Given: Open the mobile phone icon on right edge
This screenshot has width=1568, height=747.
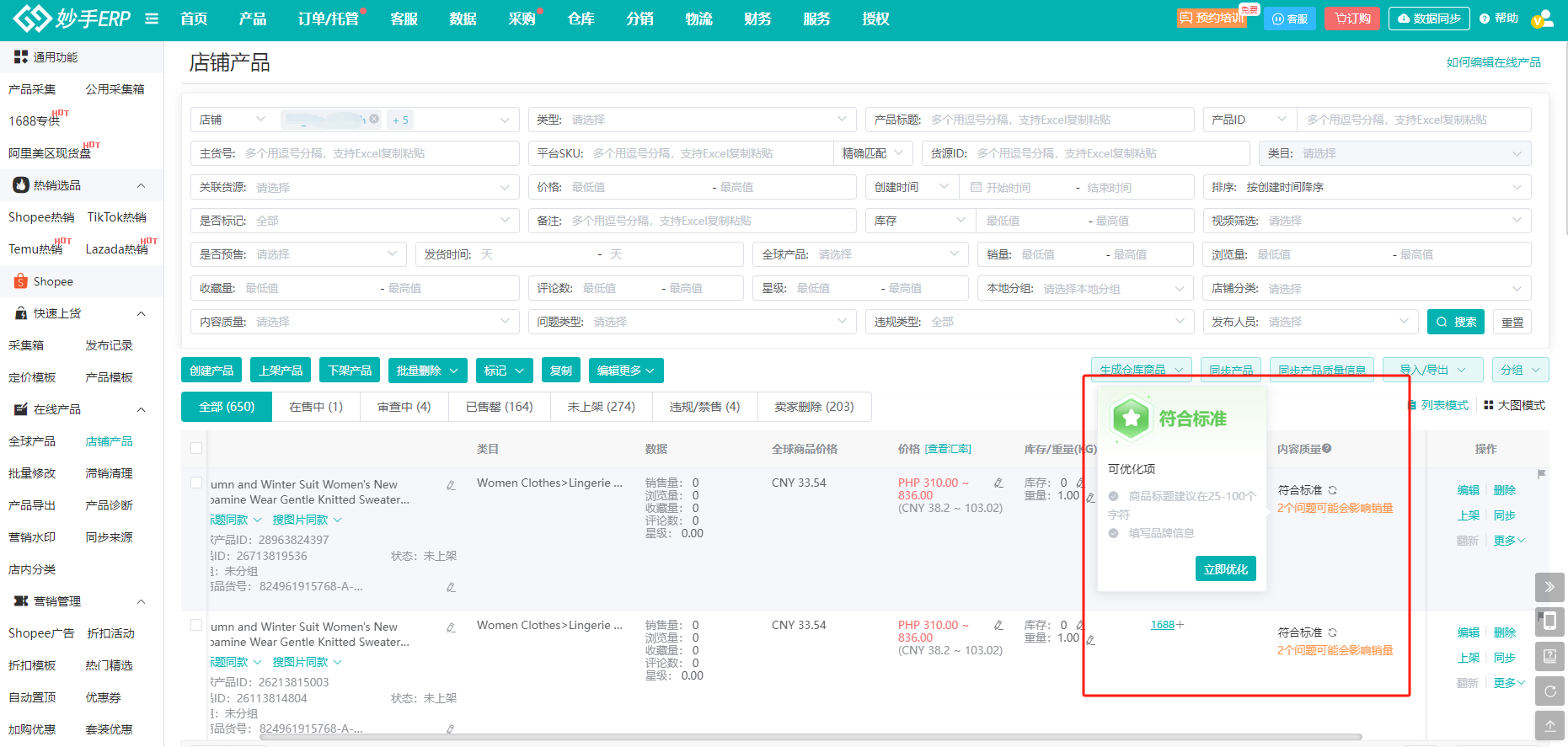Looking at the screenshot, I should pyautogui.click(x=1549, y=622).
